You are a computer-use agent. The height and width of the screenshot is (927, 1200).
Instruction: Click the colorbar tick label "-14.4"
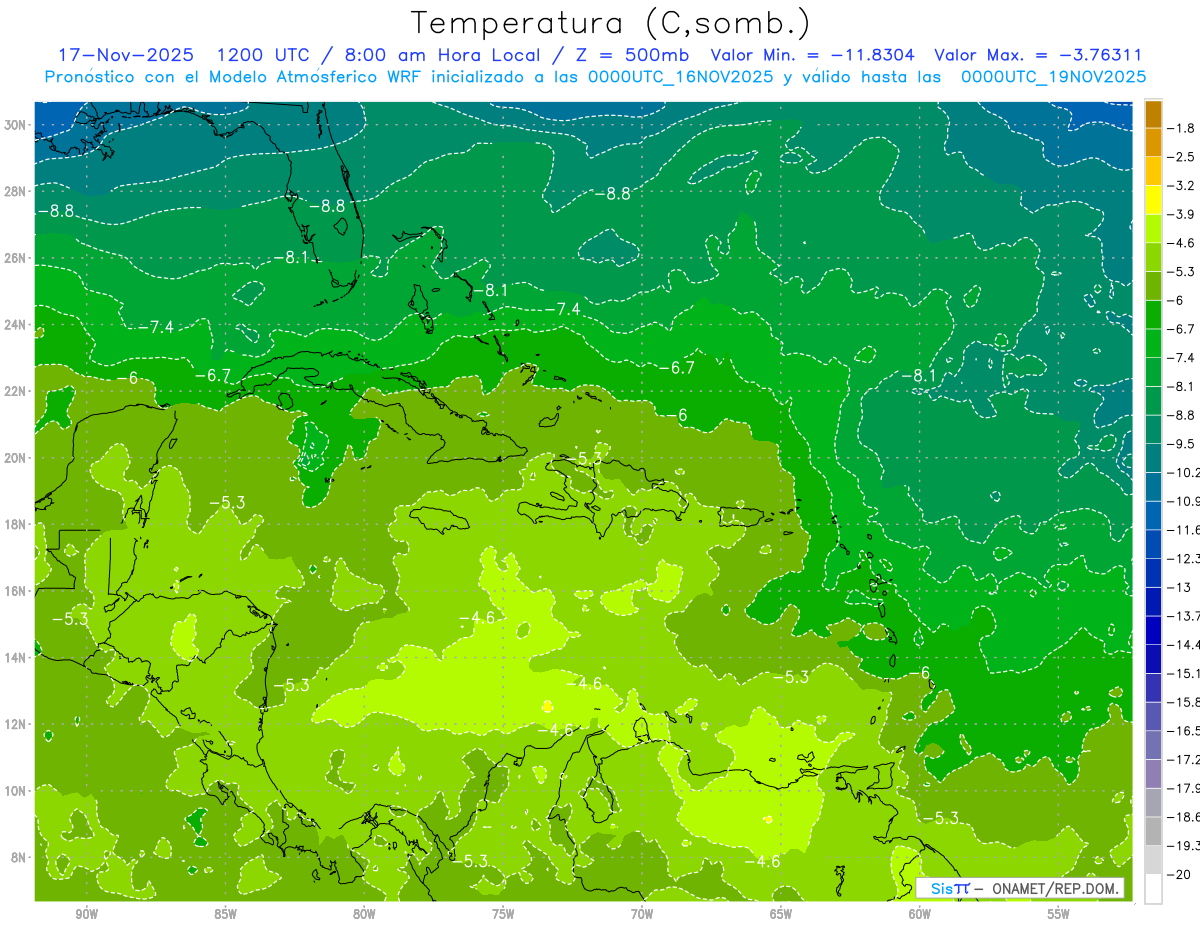[1185, 644]
